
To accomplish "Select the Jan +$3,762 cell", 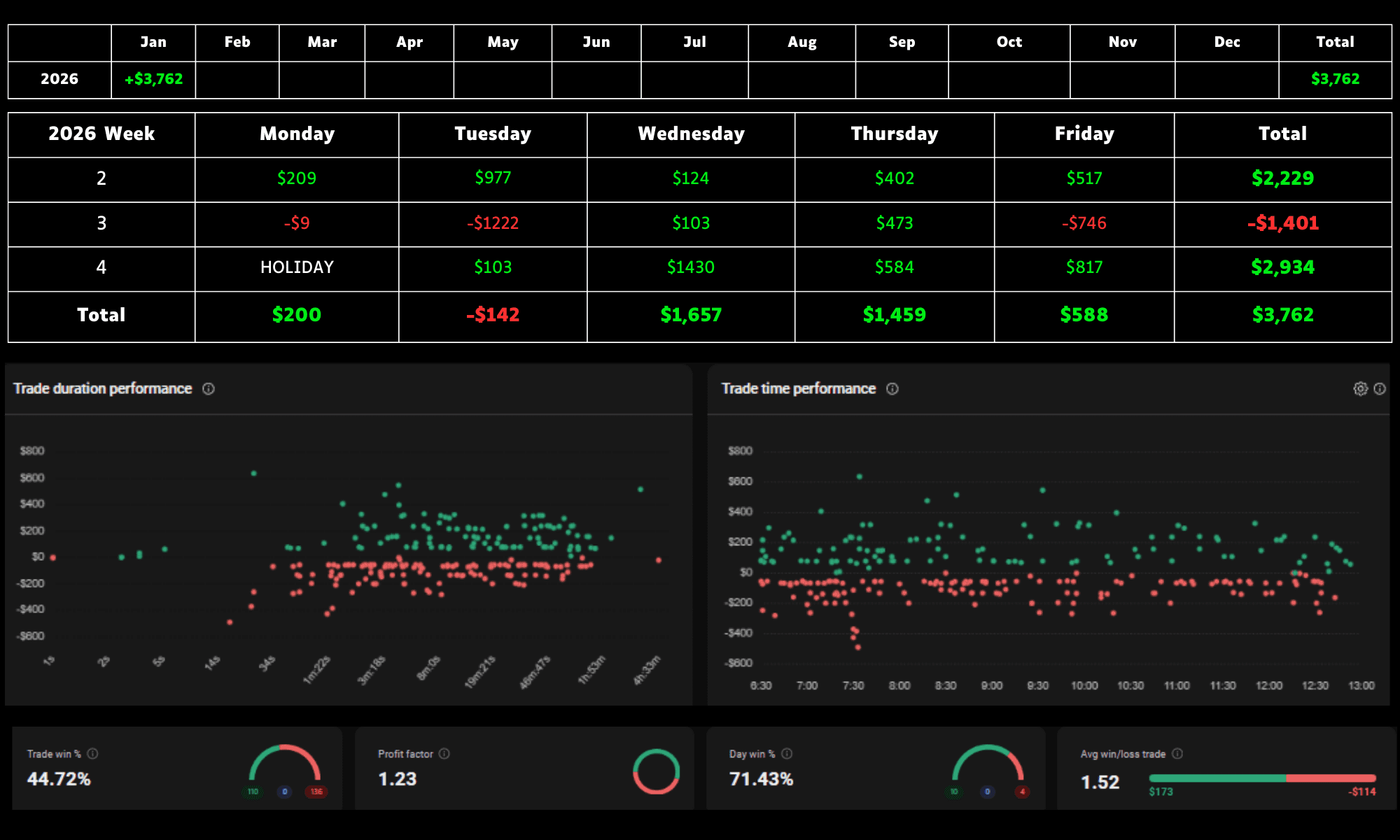I will (153, 79).
